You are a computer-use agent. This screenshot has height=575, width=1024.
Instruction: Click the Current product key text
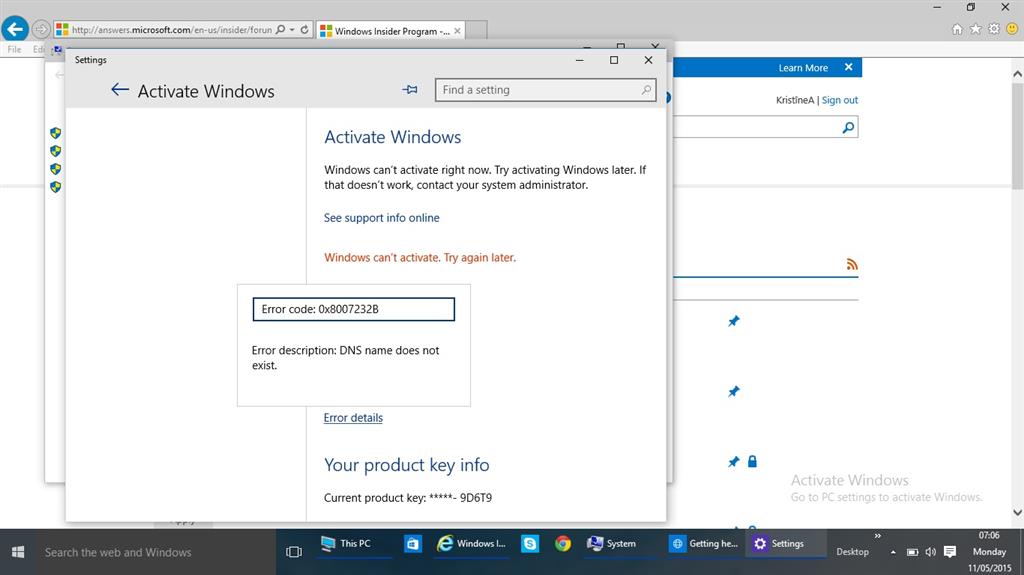click(x=408, y=498)
